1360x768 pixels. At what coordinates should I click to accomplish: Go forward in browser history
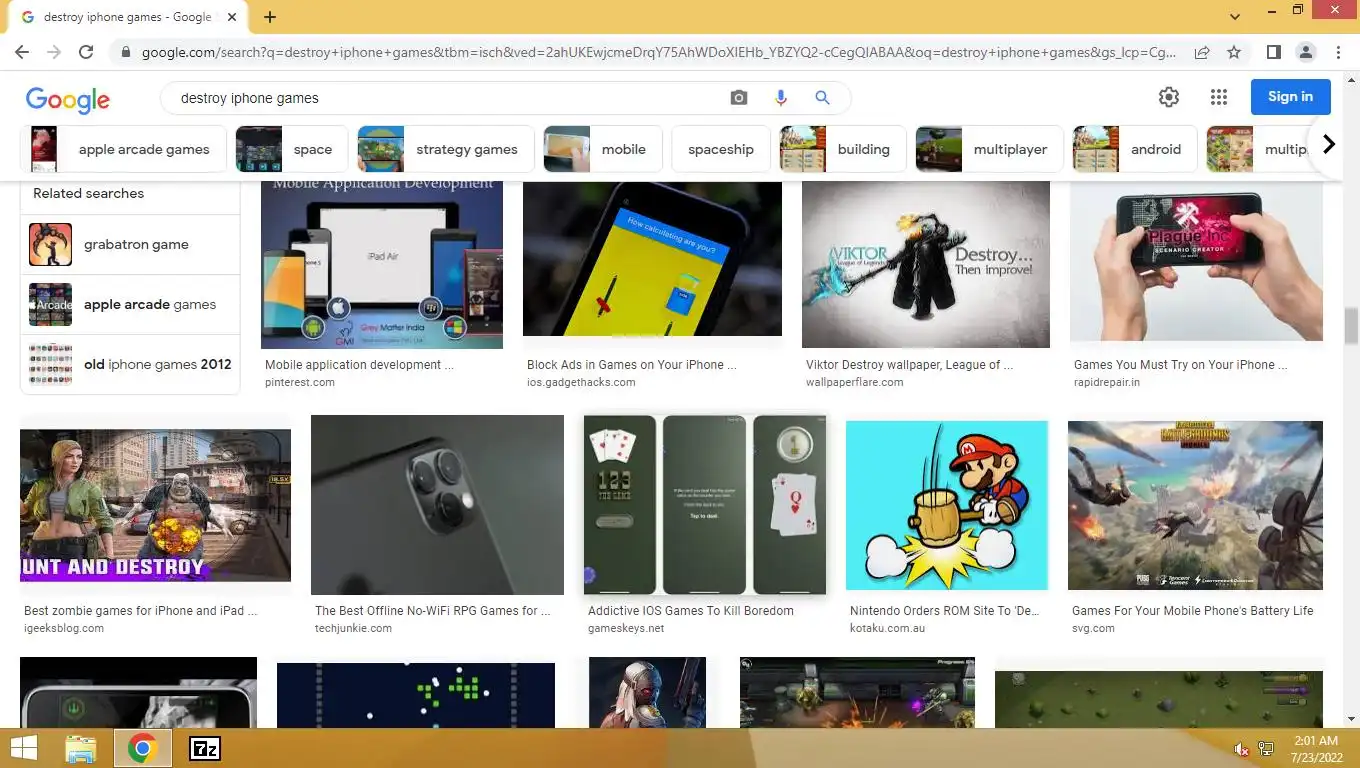54,52
